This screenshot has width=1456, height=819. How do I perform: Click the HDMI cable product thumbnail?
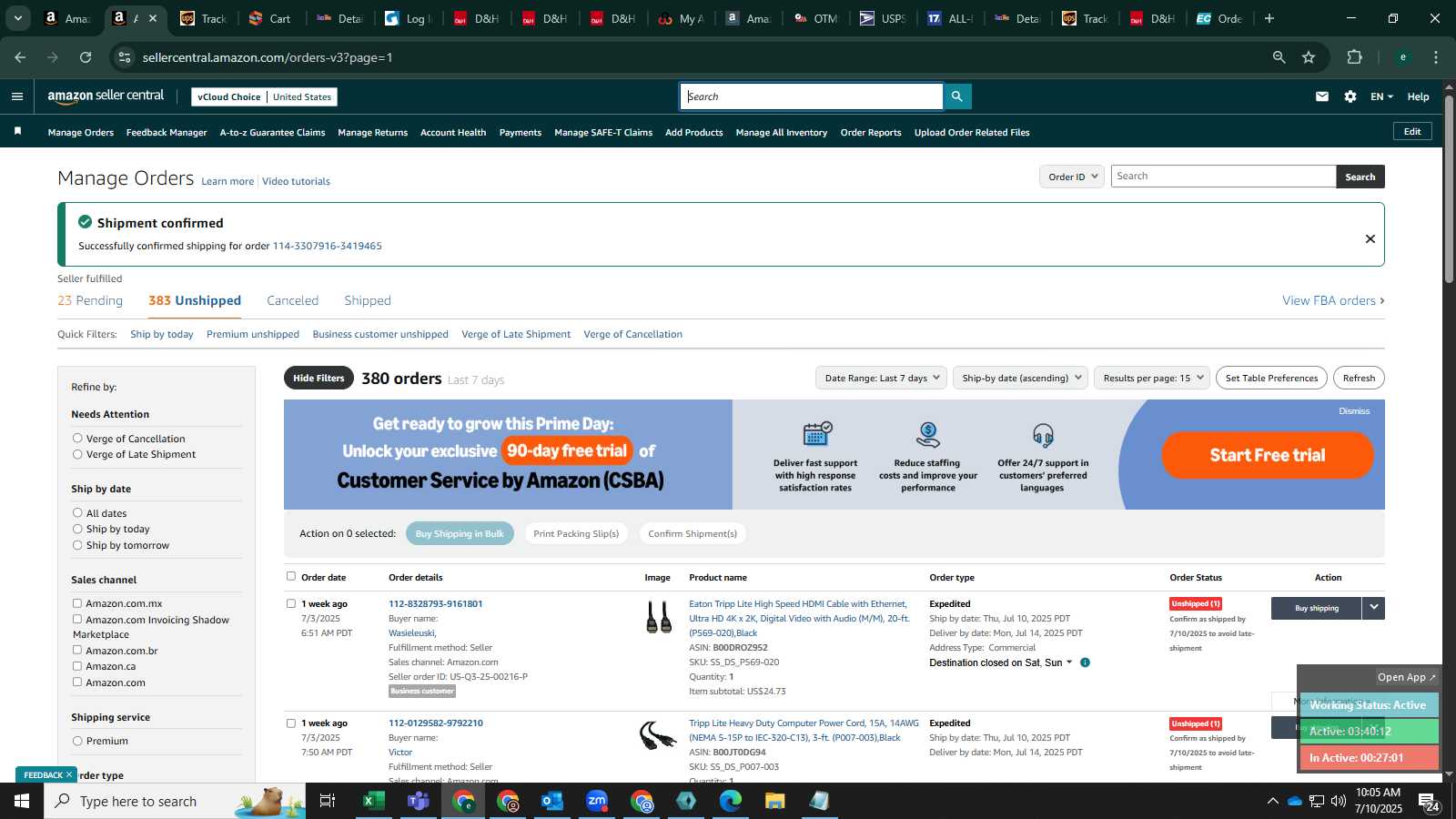(x=658, y=618)
